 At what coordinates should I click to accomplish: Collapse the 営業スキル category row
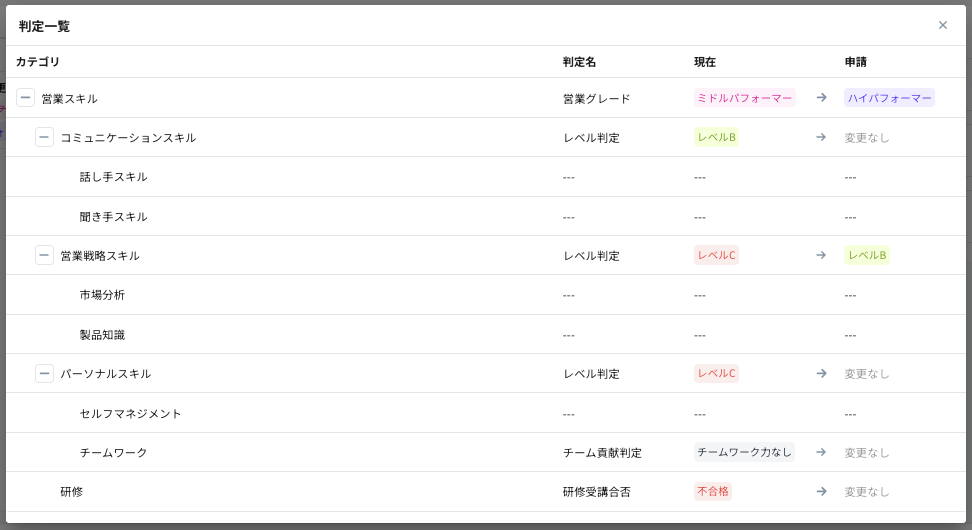click(x=25, y=98)
